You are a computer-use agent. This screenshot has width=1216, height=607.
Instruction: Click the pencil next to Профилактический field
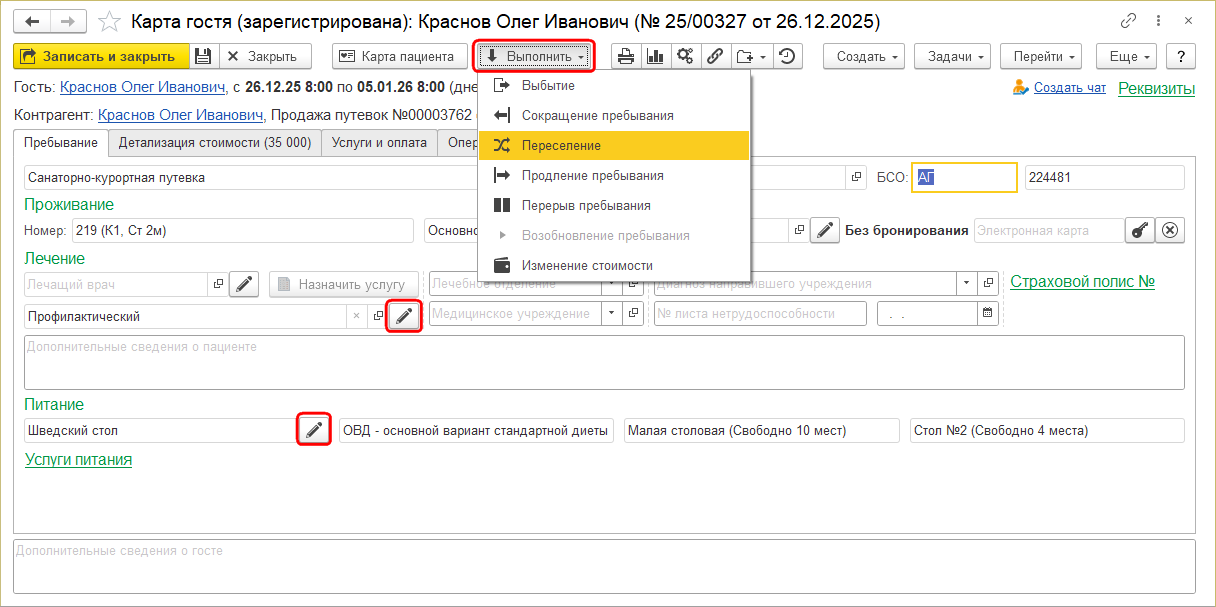point(404,316)
